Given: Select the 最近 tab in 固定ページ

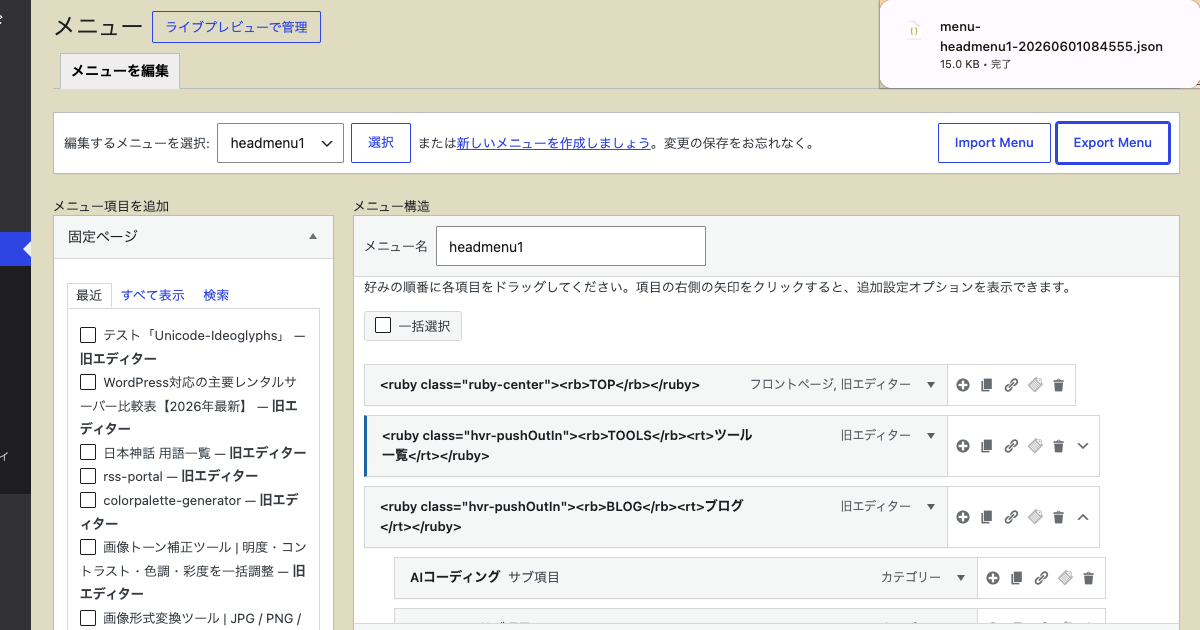Looking at the screenshot, I should [89, 295].
